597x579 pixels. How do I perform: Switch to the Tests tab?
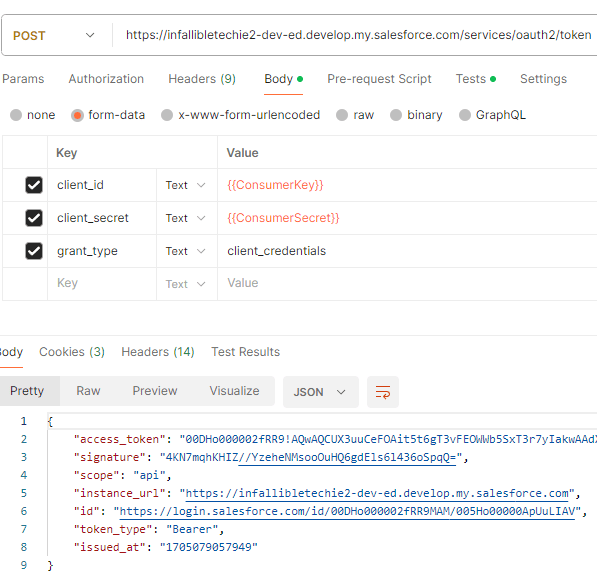[476, 79]
